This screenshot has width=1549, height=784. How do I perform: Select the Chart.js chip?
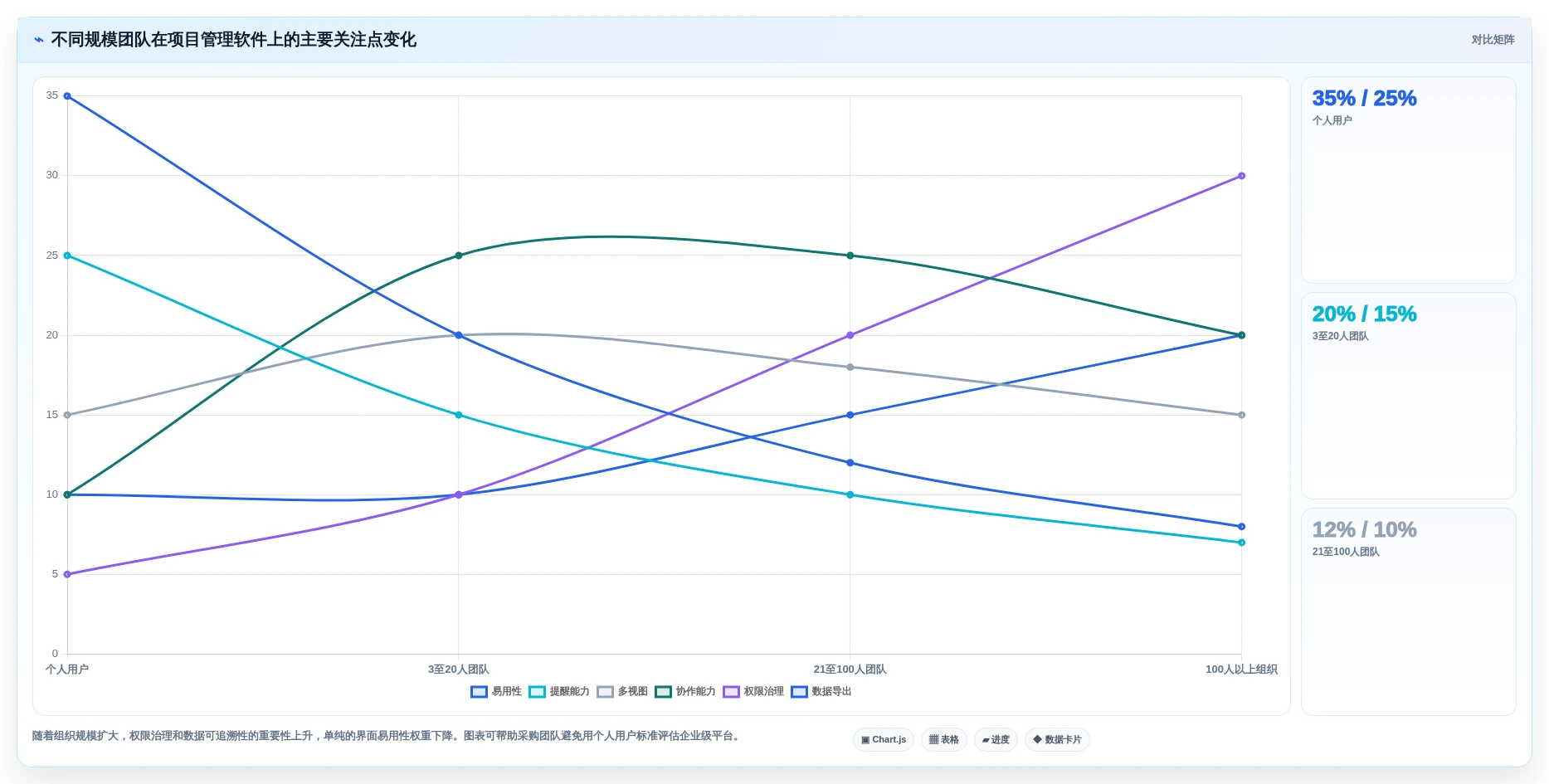tap(884, 739)
